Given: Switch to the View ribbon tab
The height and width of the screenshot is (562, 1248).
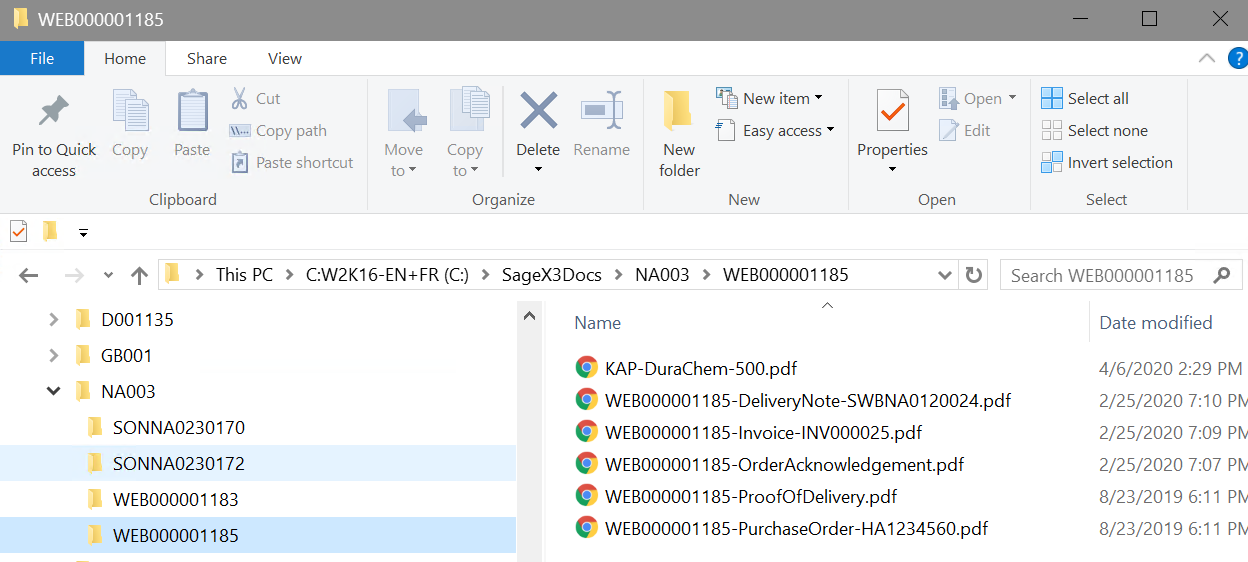Looking at the screenshot, I should 284,59.
